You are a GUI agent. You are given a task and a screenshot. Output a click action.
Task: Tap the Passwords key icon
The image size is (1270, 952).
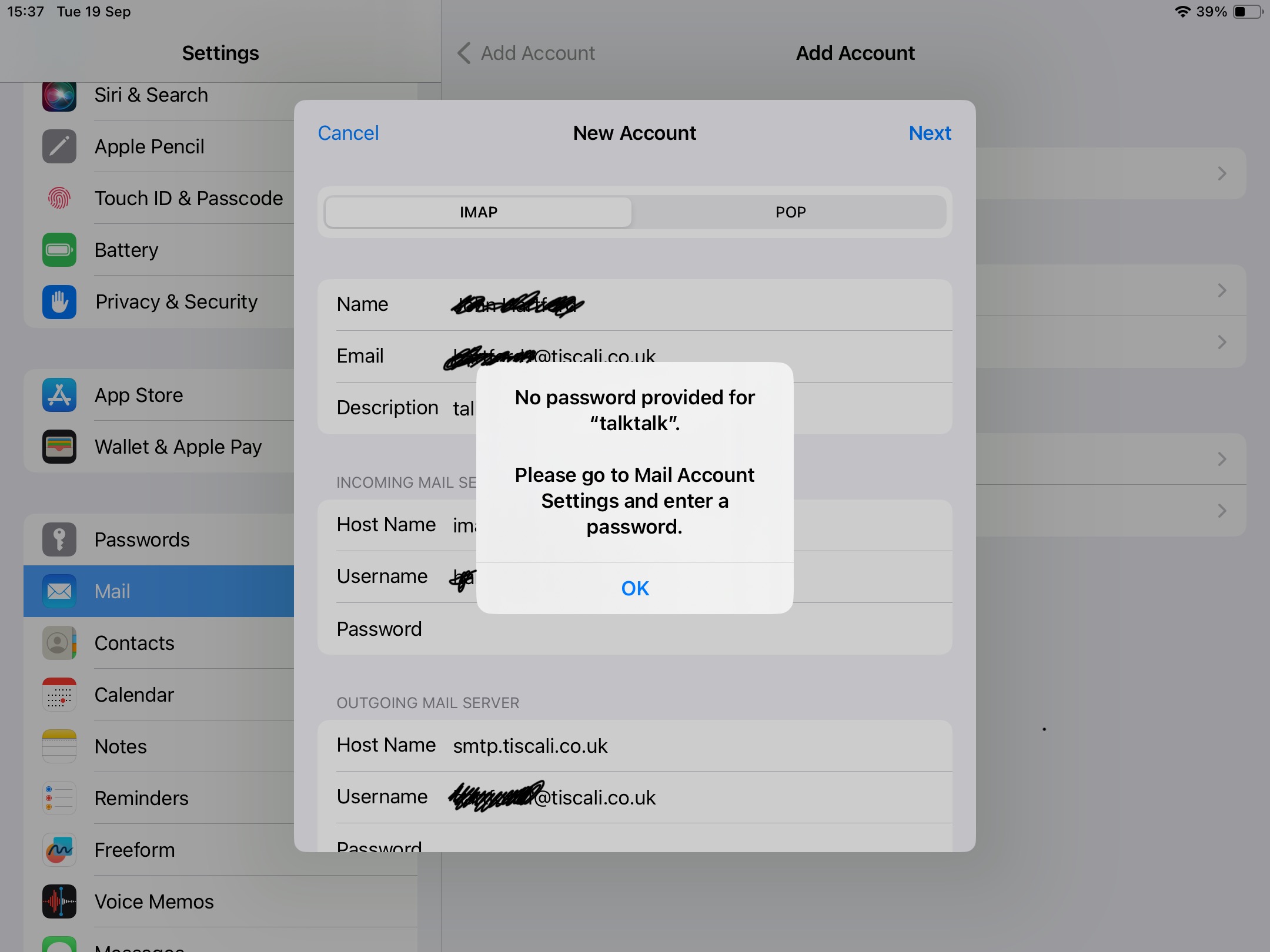pyautogui.click(x=59, y=539)
